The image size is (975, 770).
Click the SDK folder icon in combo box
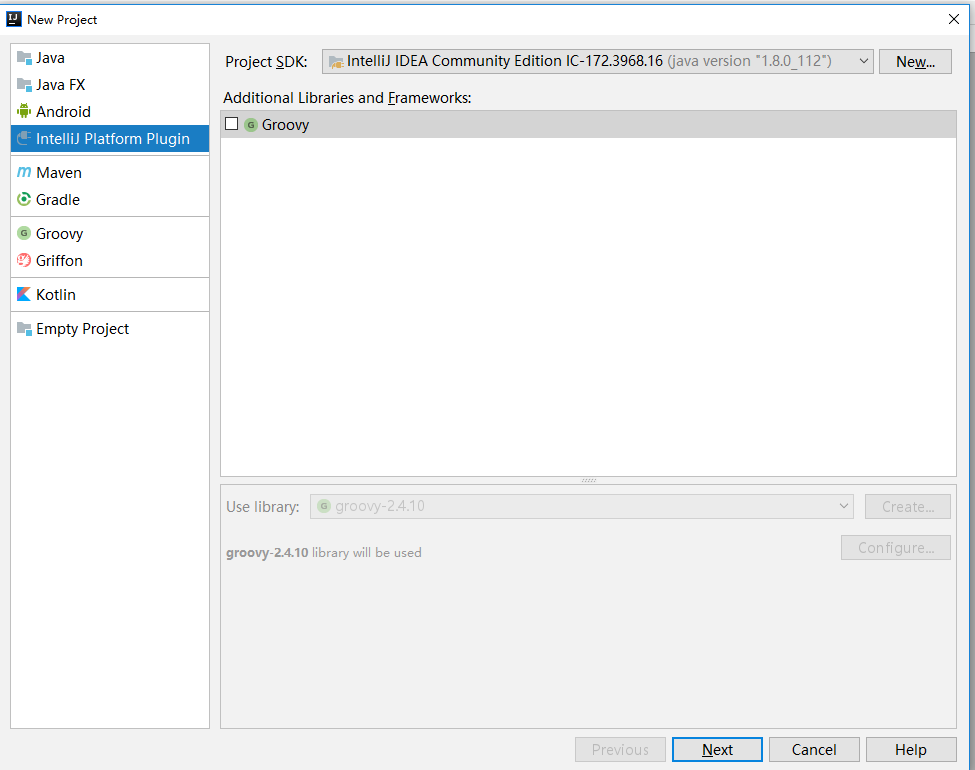pyautogui.click(x=336, y=62)
